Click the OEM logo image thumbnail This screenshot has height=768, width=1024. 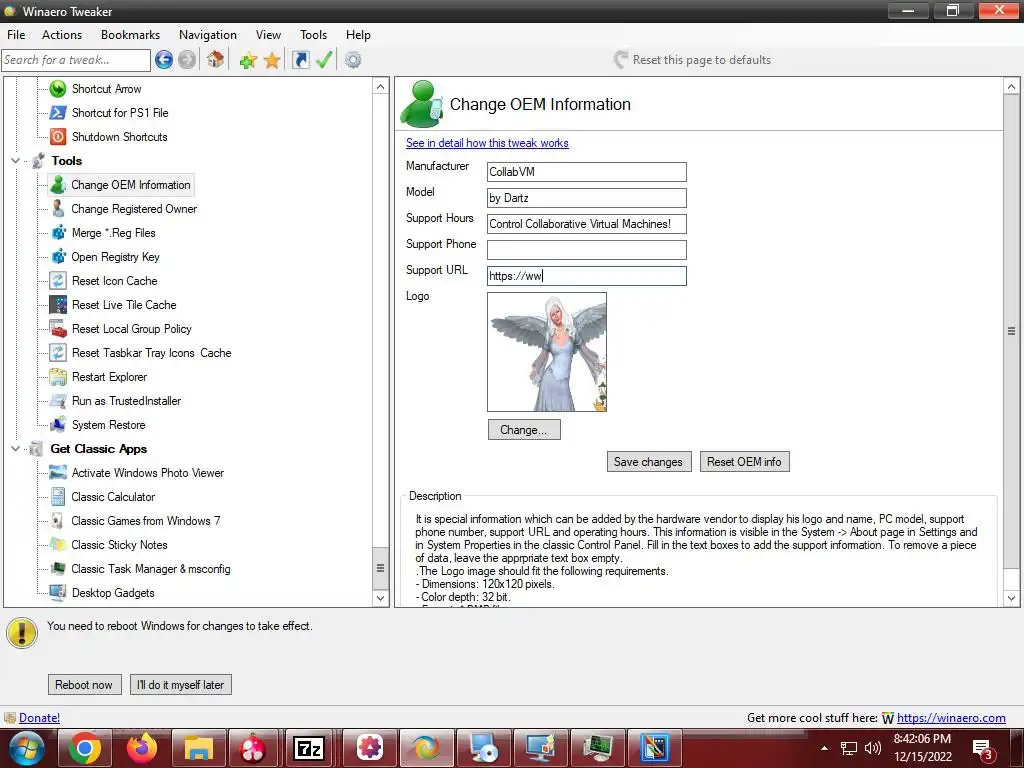(547, 352)
